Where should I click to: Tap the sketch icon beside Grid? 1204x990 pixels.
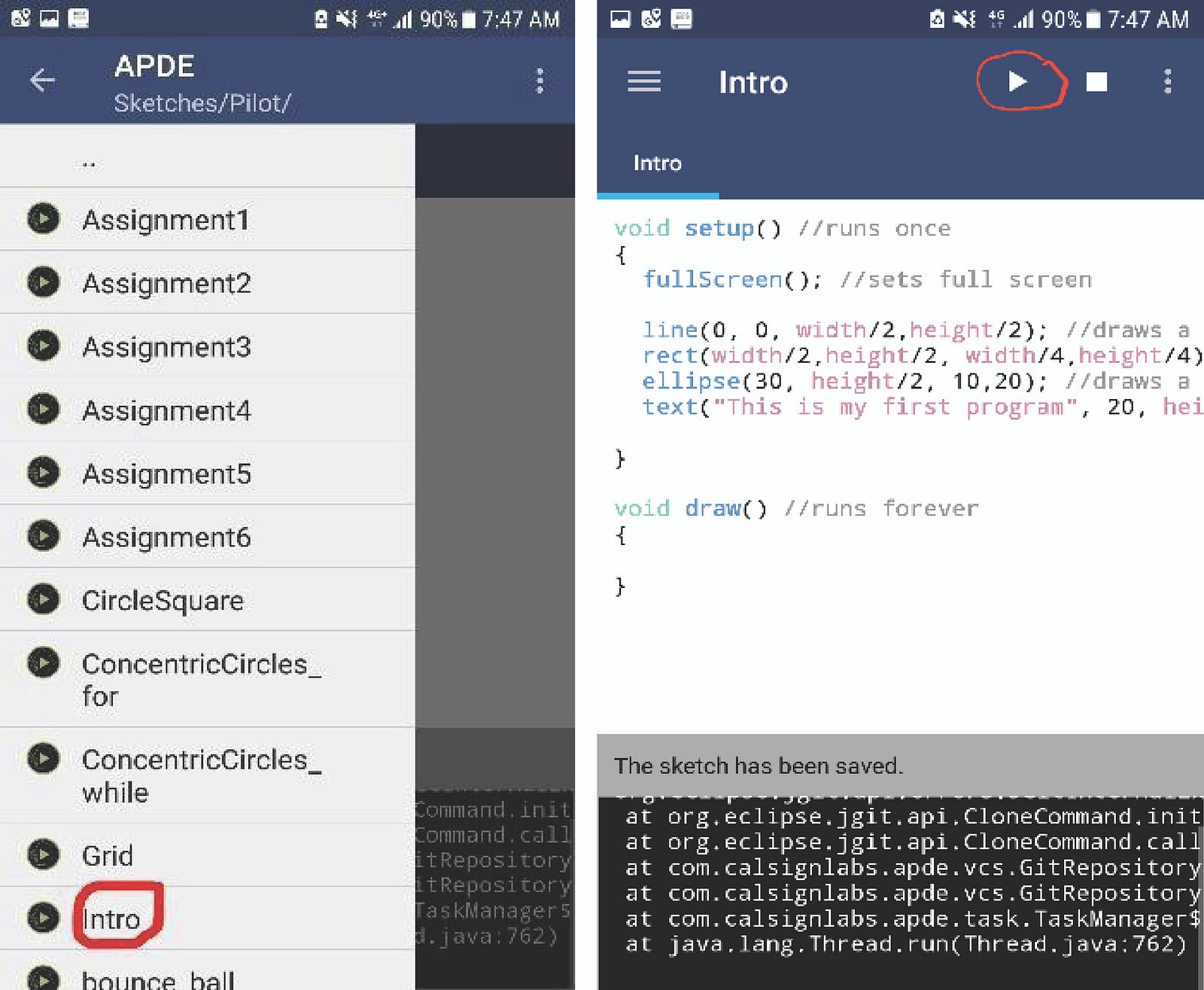click(x=43, y=854)
